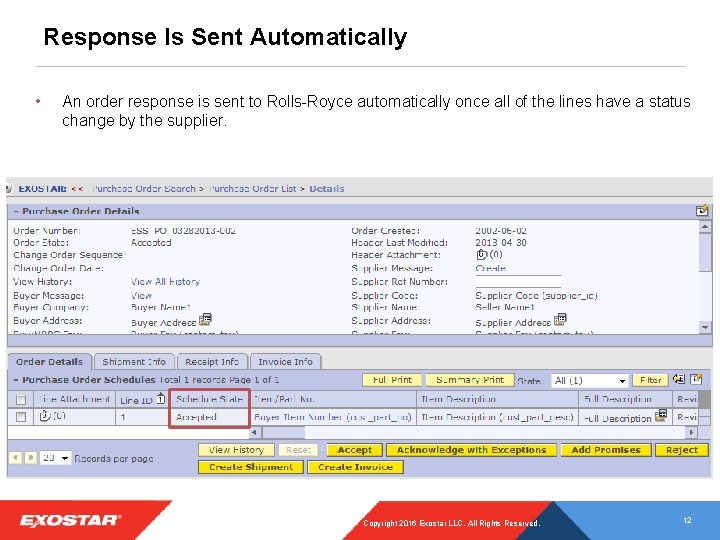Click the Summary Print button
Screen dimensions: 720x540
pos(470,380)
